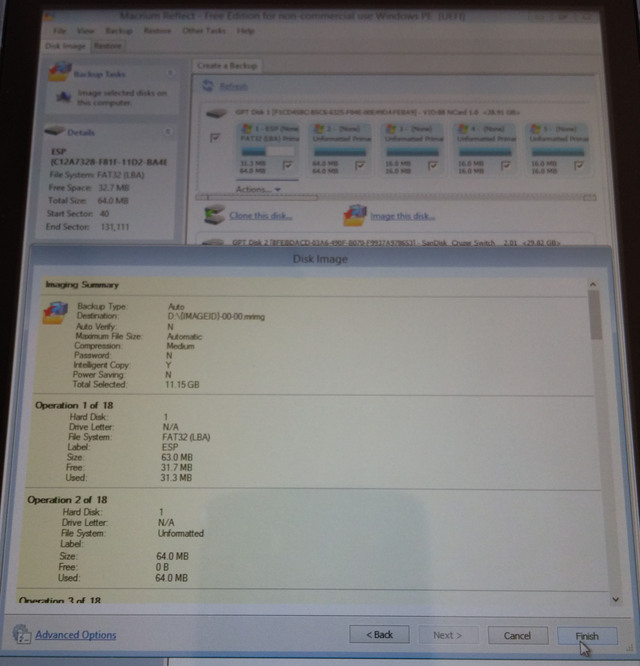Click summary scrollbar down arrow
Screen dimensions: 640x666
click(x=615, y=599)
